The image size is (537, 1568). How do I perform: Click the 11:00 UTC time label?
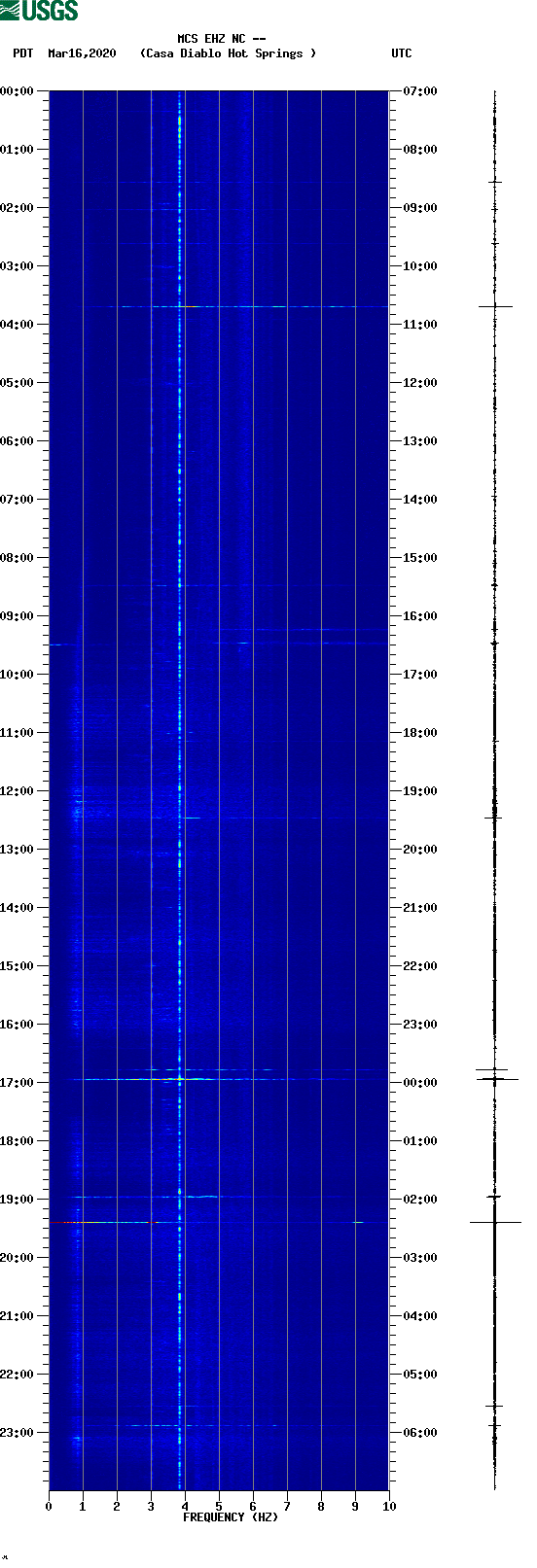(420, 325)
